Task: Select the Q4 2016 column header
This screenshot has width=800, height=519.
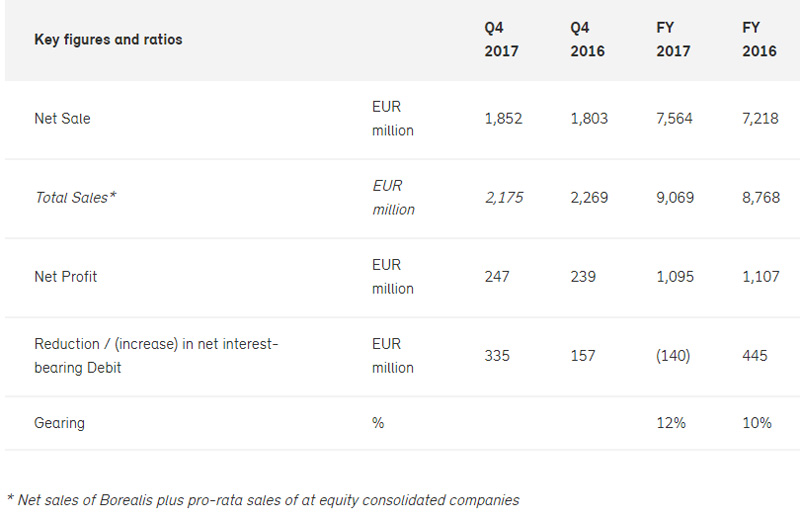Action: (x=587, y=39)
